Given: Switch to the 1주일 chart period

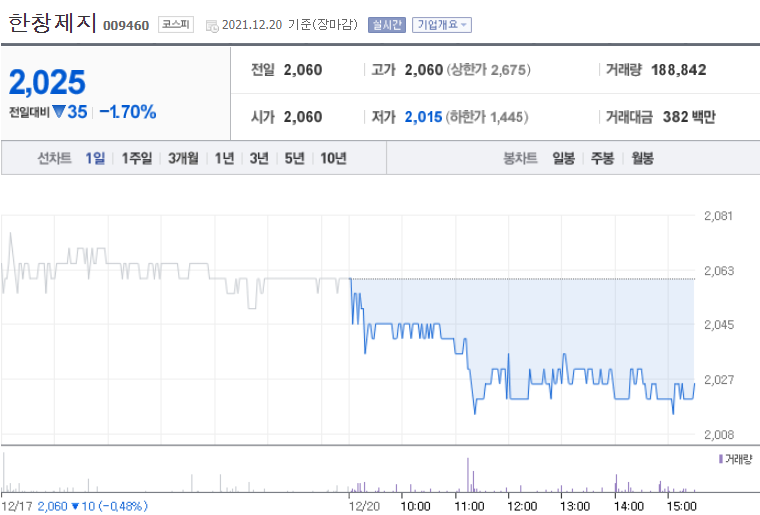Looking at the screenshot, I should (137, 158).
